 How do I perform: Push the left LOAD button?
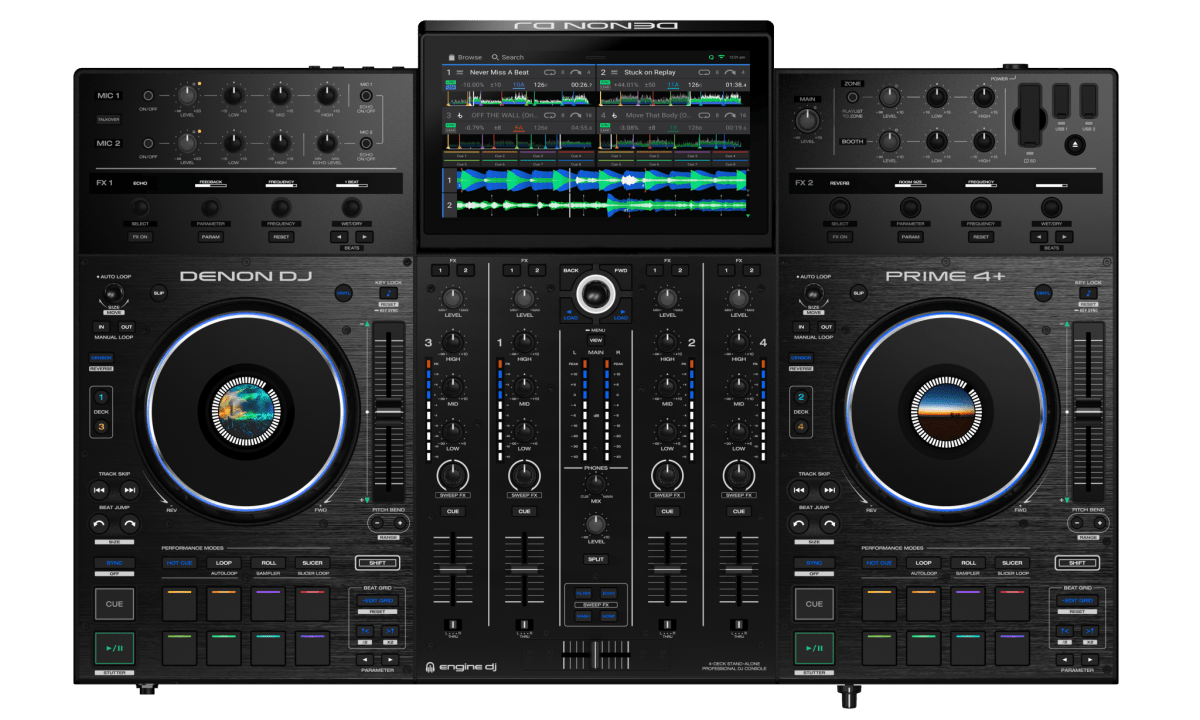[x=570, y=314]
